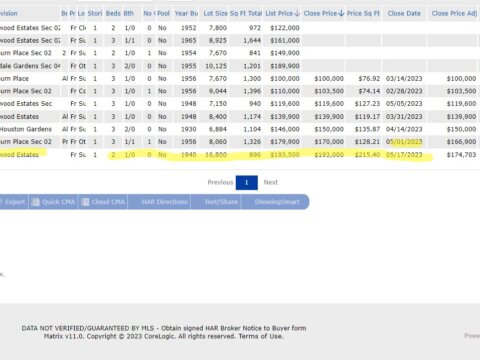Sort table by Year Built column
This screenshot has width=480, height=360.
coord(186,14)
